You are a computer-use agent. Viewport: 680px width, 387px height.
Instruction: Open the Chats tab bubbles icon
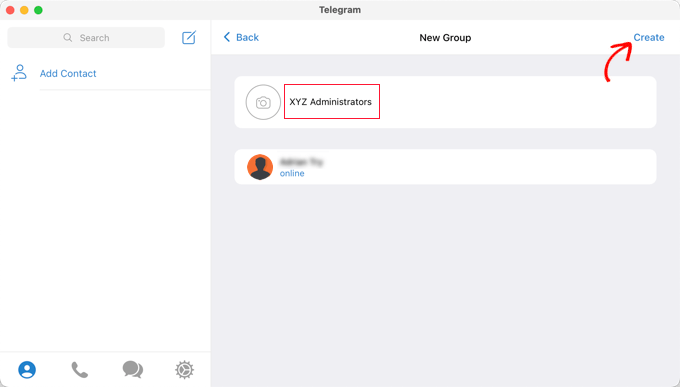tap(133, 370)
